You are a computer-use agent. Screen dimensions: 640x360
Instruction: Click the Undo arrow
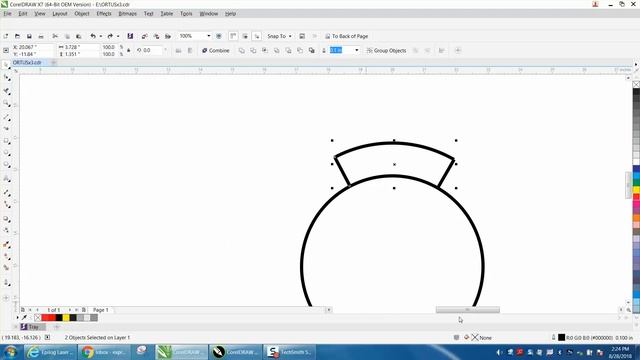pos(93,36)
